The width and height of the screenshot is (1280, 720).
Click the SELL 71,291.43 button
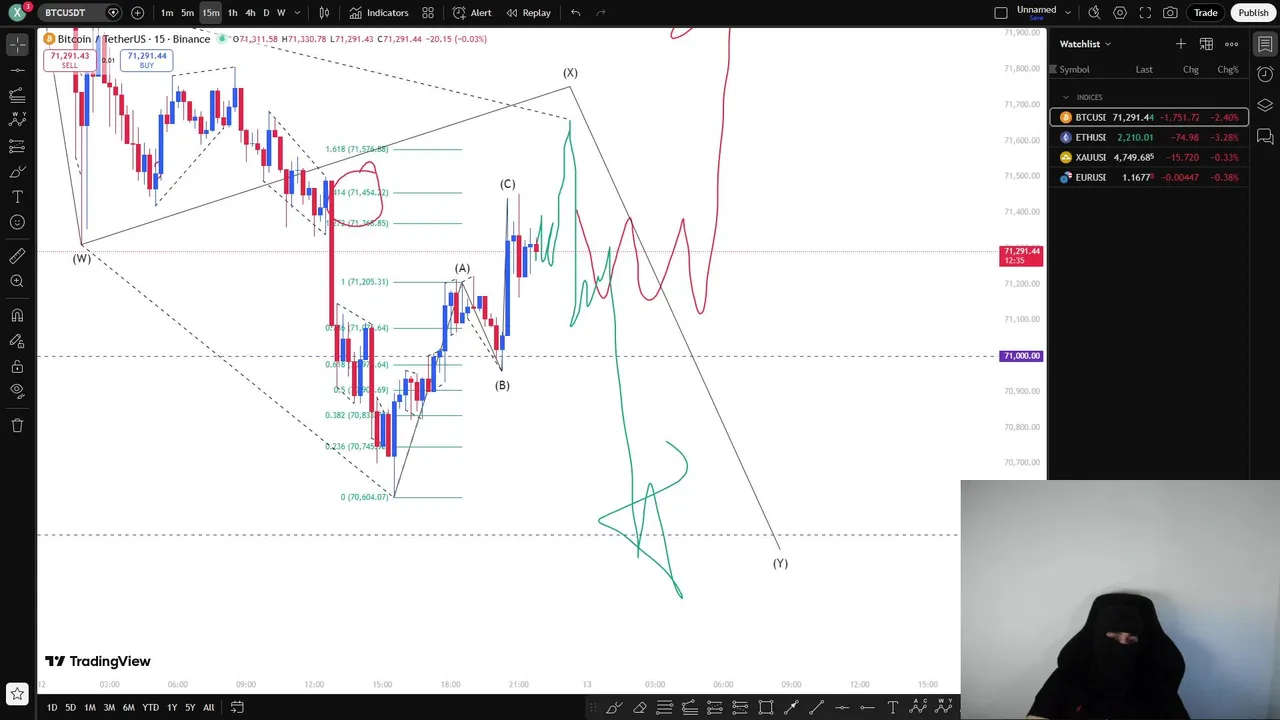69,60
